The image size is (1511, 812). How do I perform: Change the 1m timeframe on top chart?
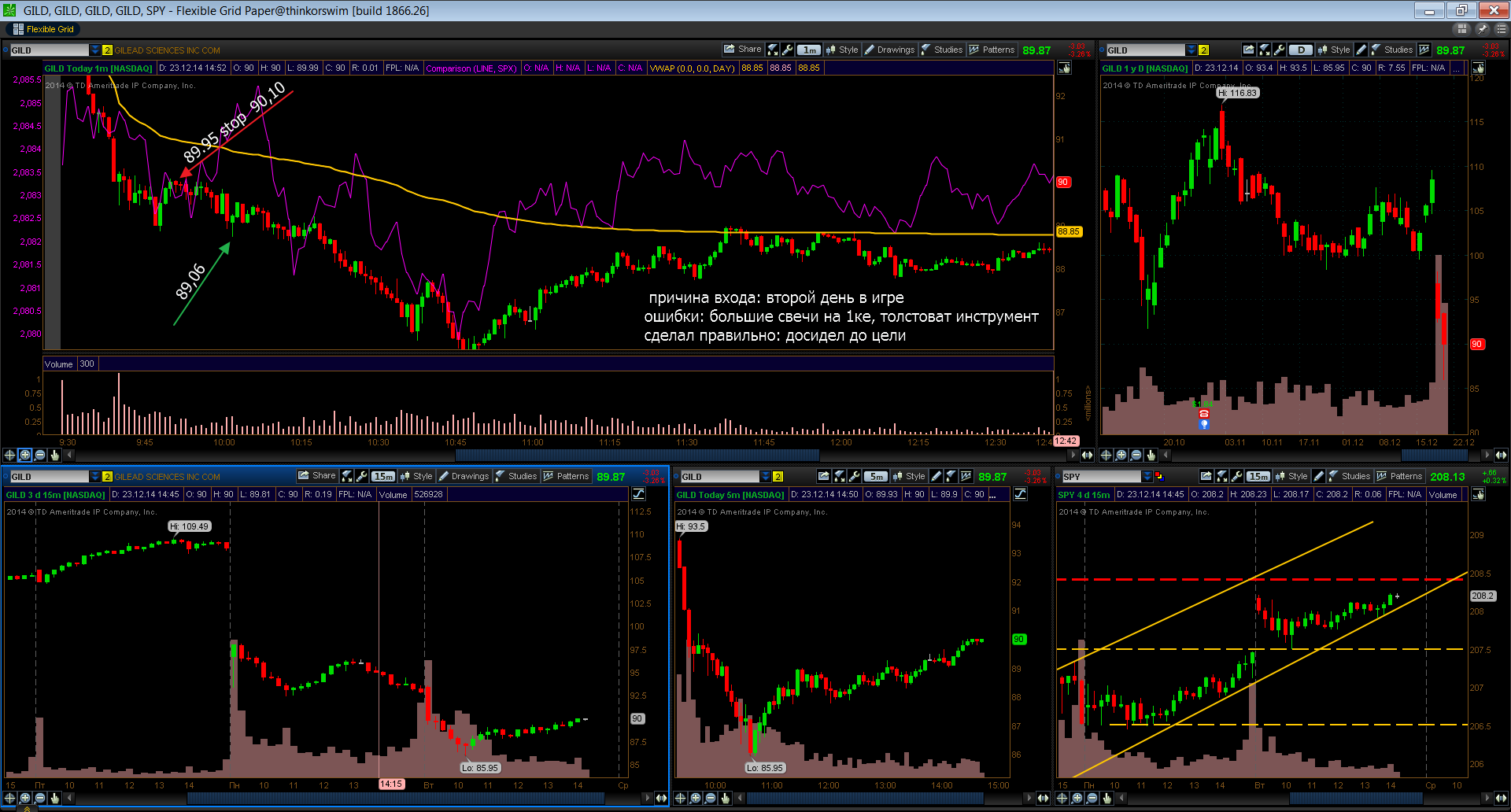pos(809,50)
